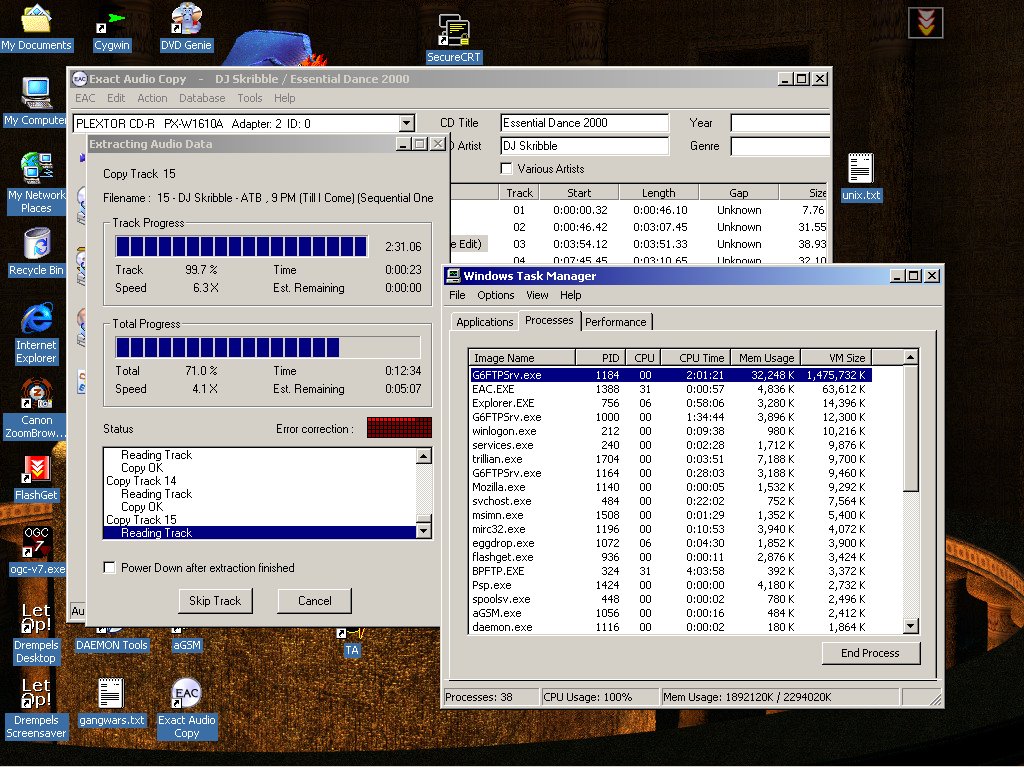Open the FlashGet desktop icon

pos(37,469)
